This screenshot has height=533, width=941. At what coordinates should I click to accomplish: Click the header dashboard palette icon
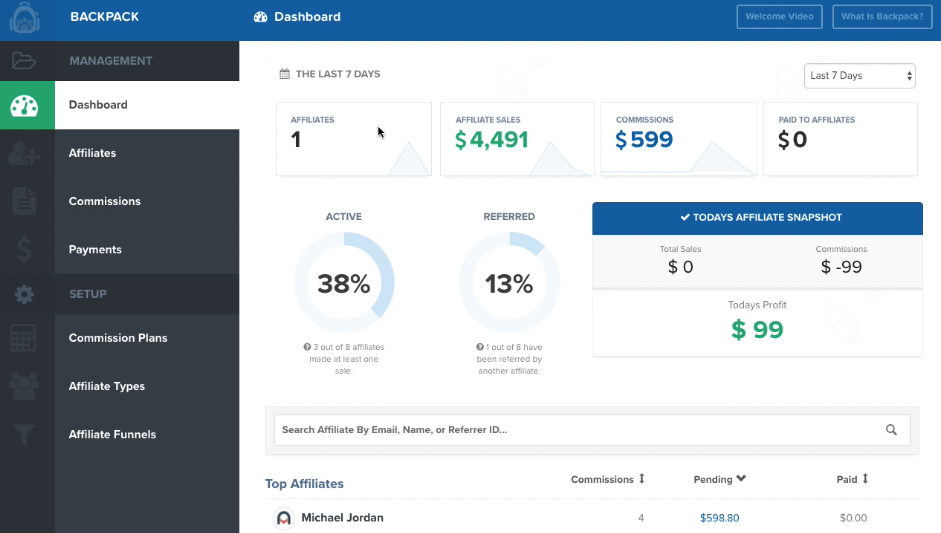260,17
